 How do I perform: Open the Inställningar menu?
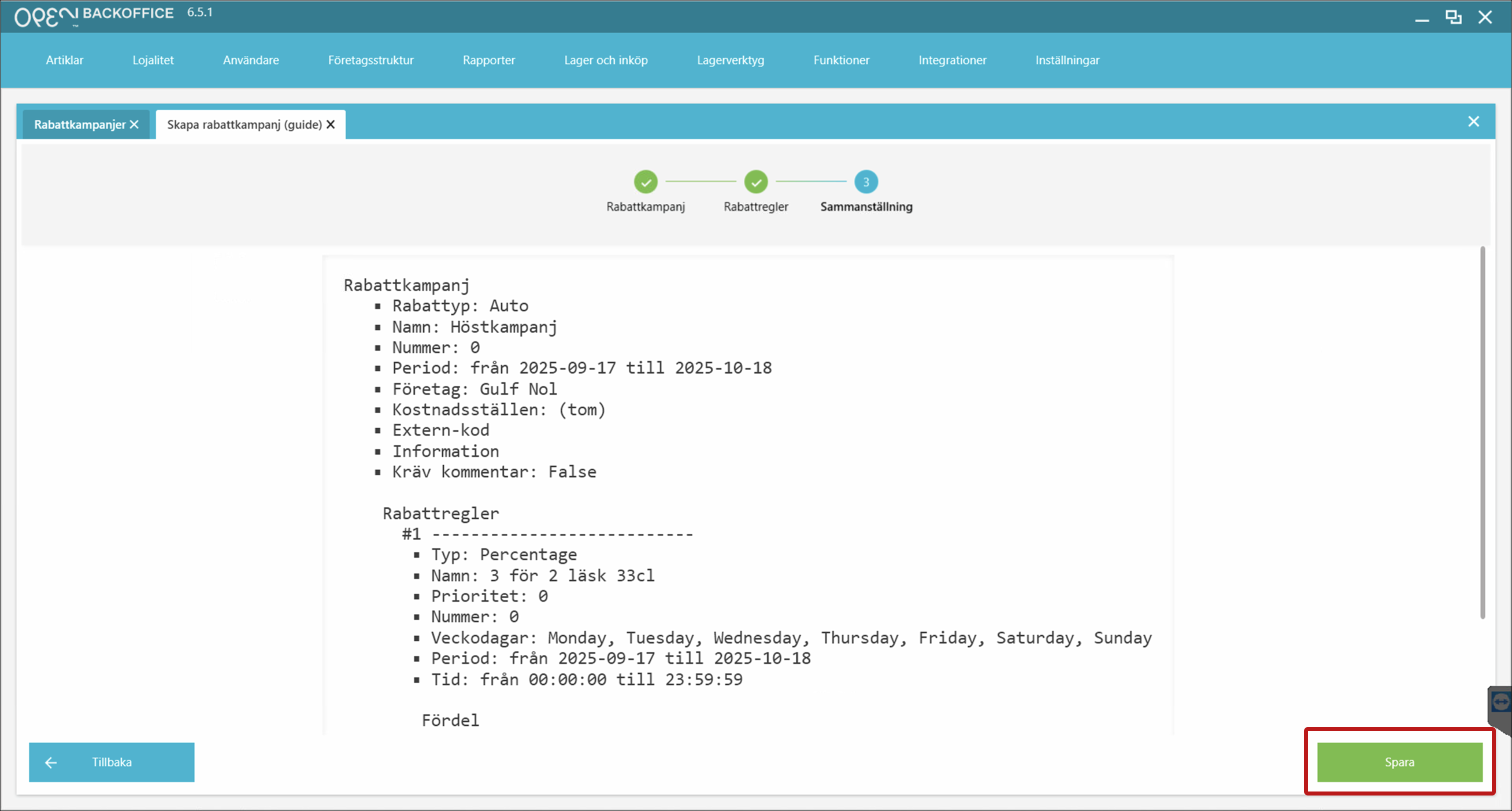1067,60
